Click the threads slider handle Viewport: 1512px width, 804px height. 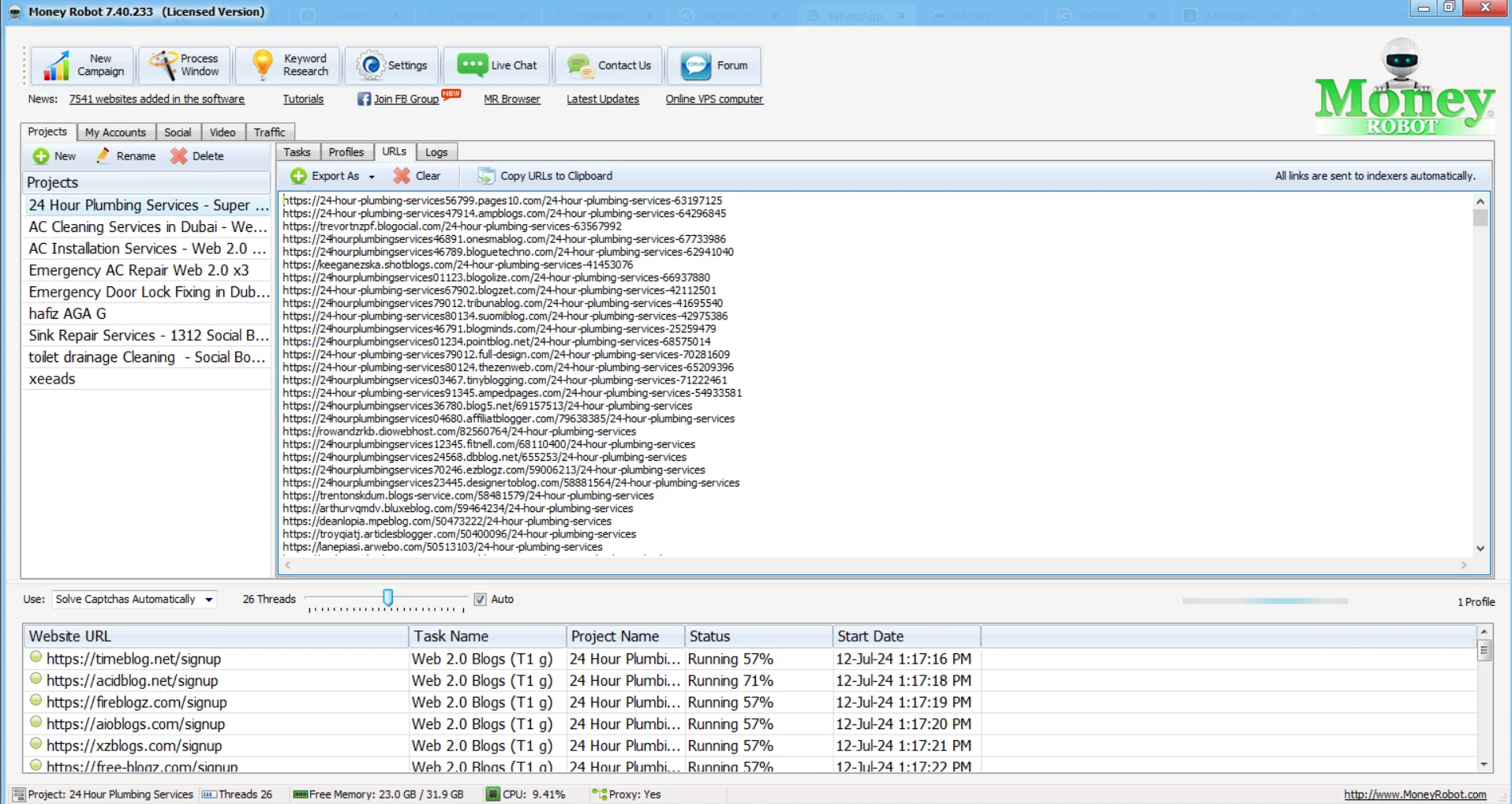click(x=387, y=598)
